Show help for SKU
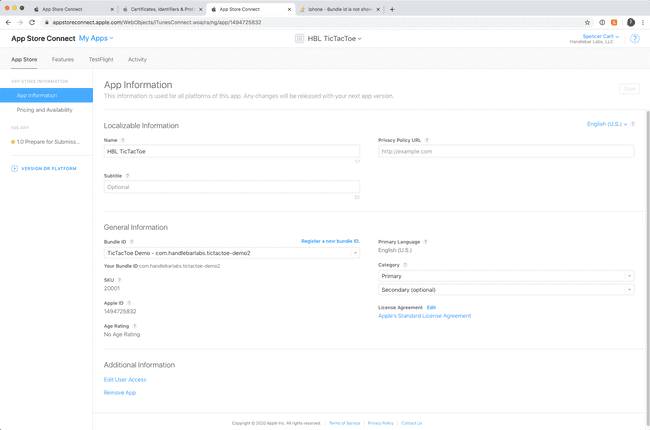The image size is (650, 430). pyautogui.click(x=119, y=280)
